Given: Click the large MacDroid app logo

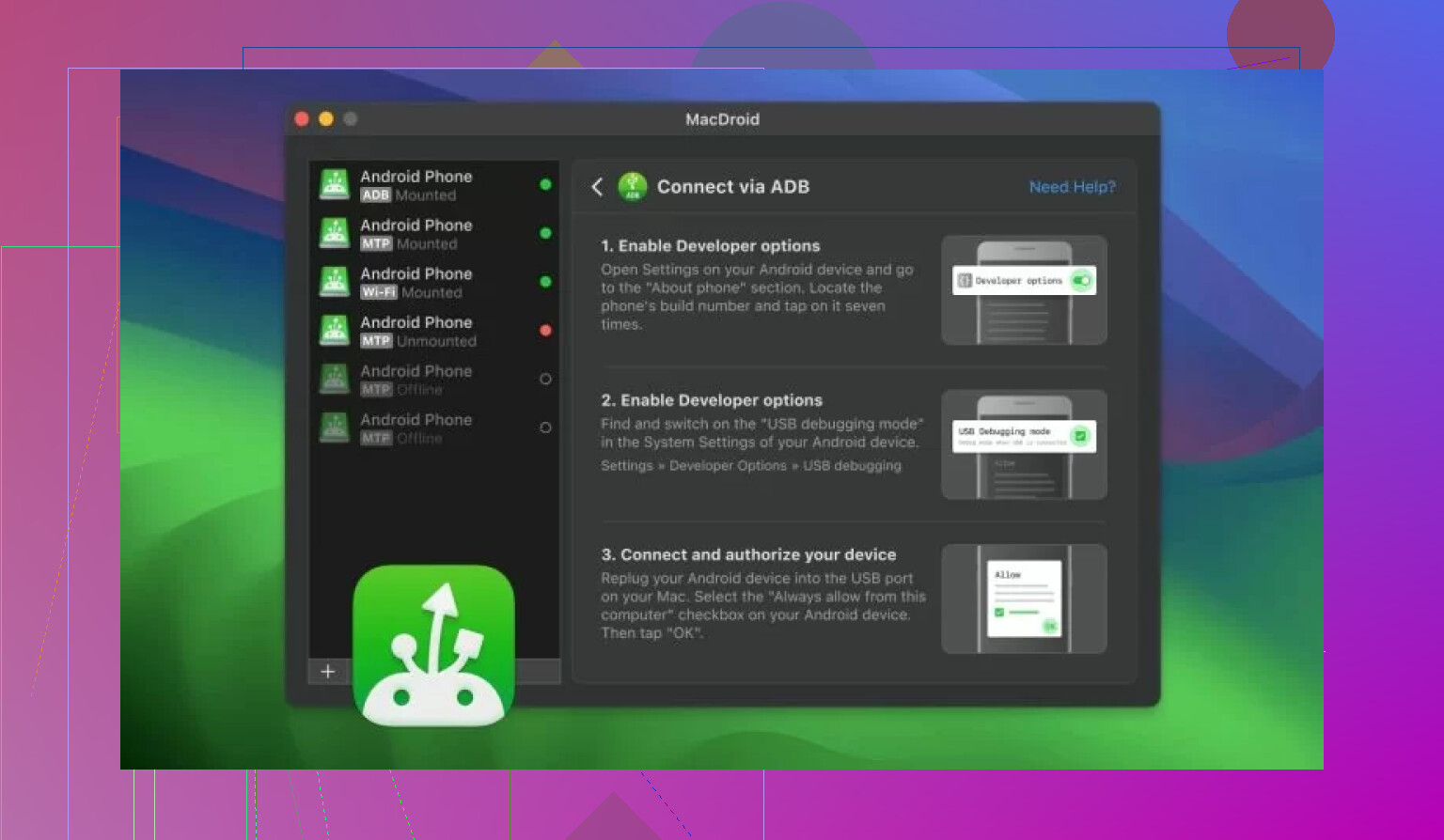Looking at the screenshot, I should (x=433, y=646).
